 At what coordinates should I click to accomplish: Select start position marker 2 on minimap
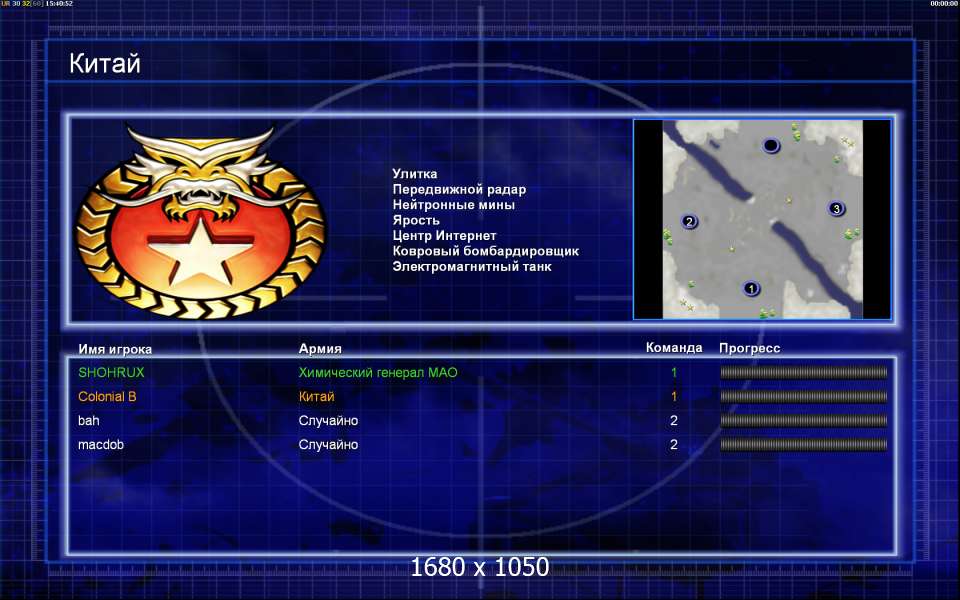pos(689,222)
